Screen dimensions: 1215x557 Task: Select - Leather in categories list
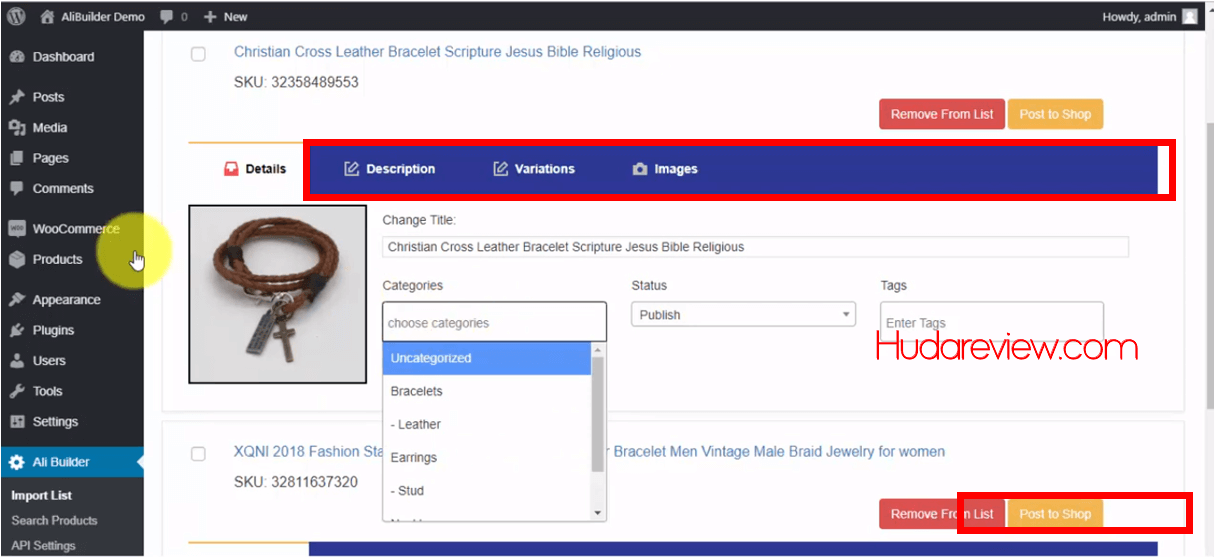(x=487, y=424)
